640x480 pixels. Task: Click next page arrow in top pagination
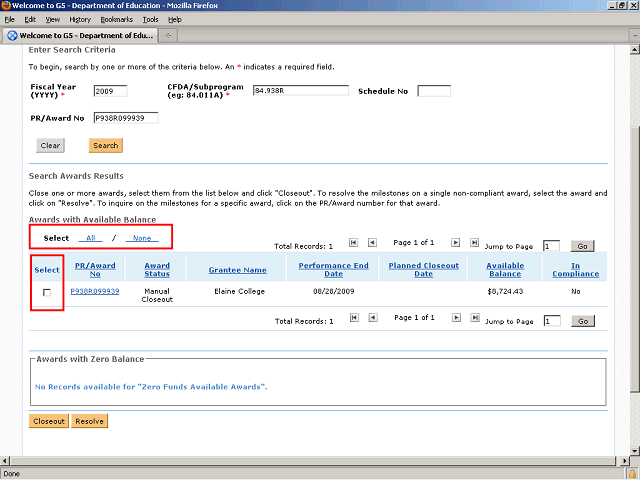coord(456,242)
